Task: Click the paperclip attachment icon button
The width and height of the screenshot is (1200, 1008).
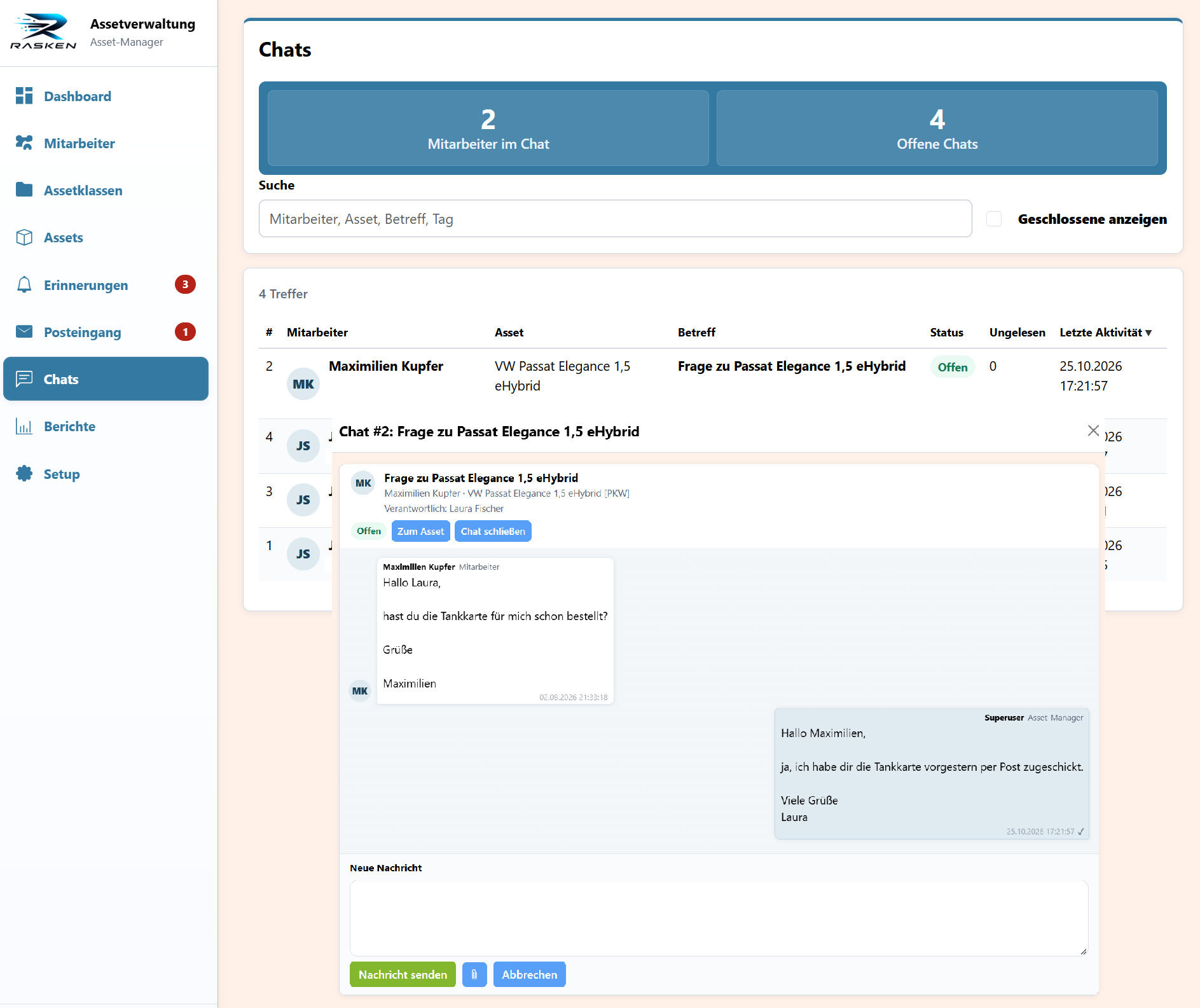Action: [x=474, y=974]
